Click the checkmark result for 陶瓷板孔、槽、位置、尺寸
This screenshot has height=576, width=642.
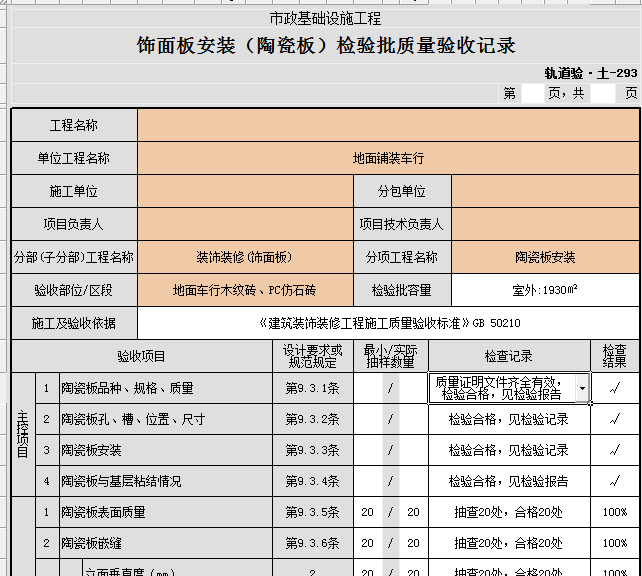pyautogui.click(x=615, y=419)
